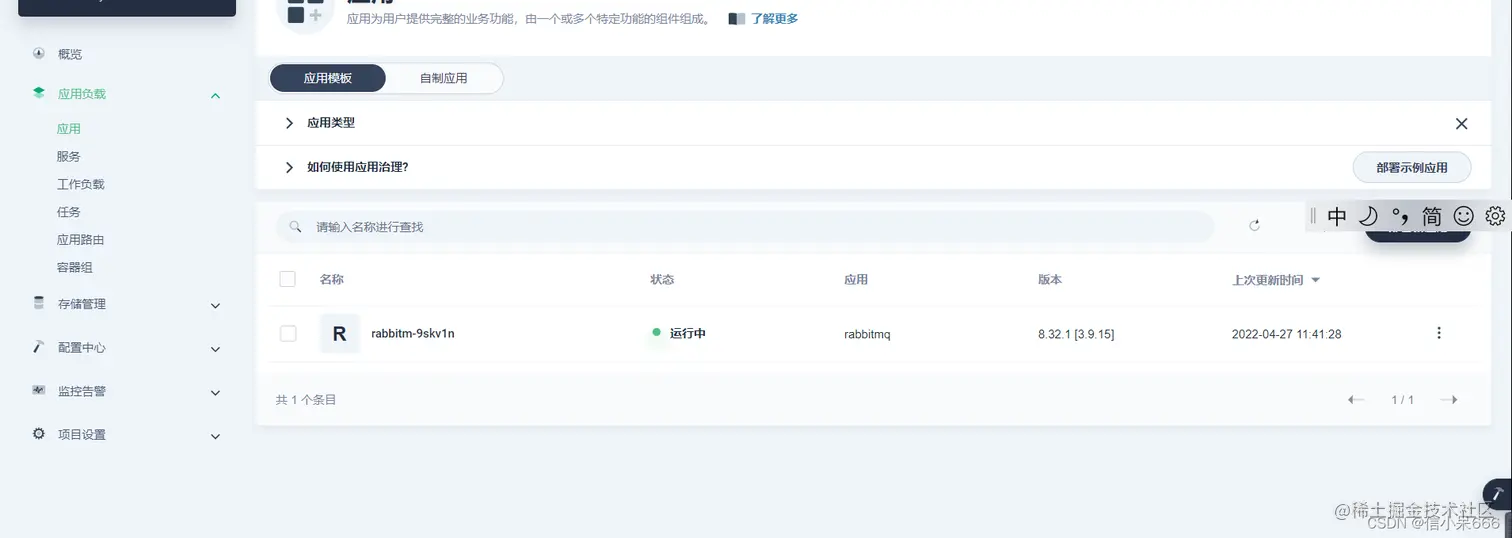The image size is (1512, 538).
Task: Expand the 监控告警 section chevron
Action: tap(215, 393)
